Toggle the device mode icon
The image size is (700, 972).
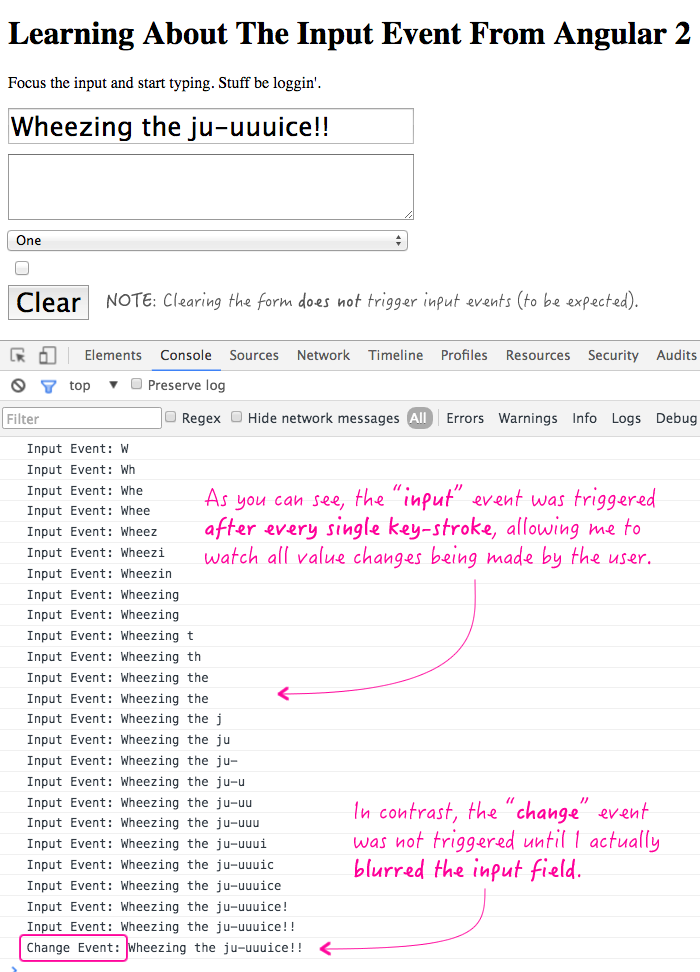click(47, 356)
